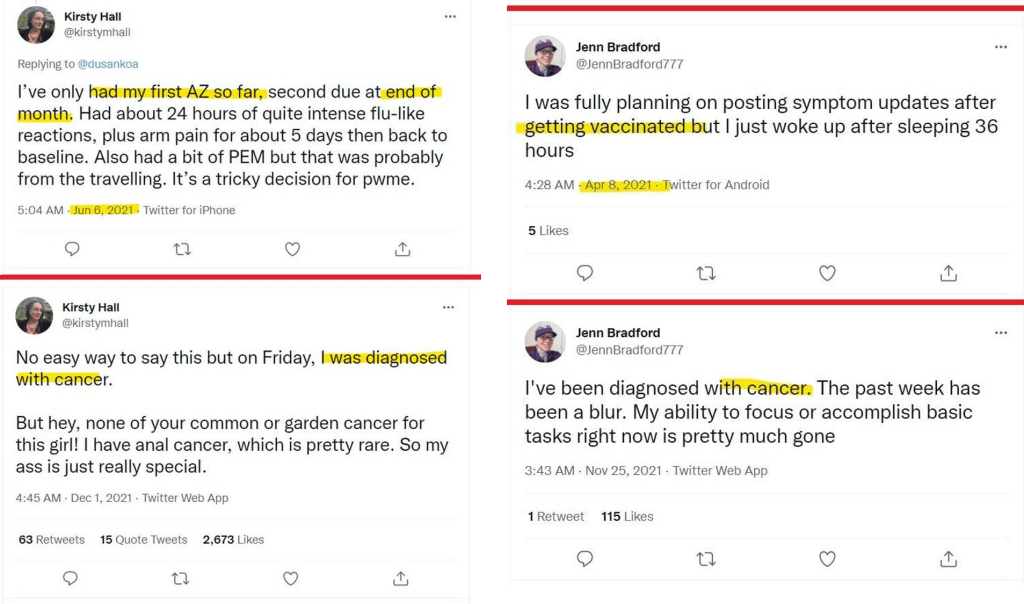Image resolution: width=1024 pixels, height=604 pixels.
Task: Like Kirsty Hall's AZ vaccine tweet
Action: pyautogui.click(x=291, y=249)
